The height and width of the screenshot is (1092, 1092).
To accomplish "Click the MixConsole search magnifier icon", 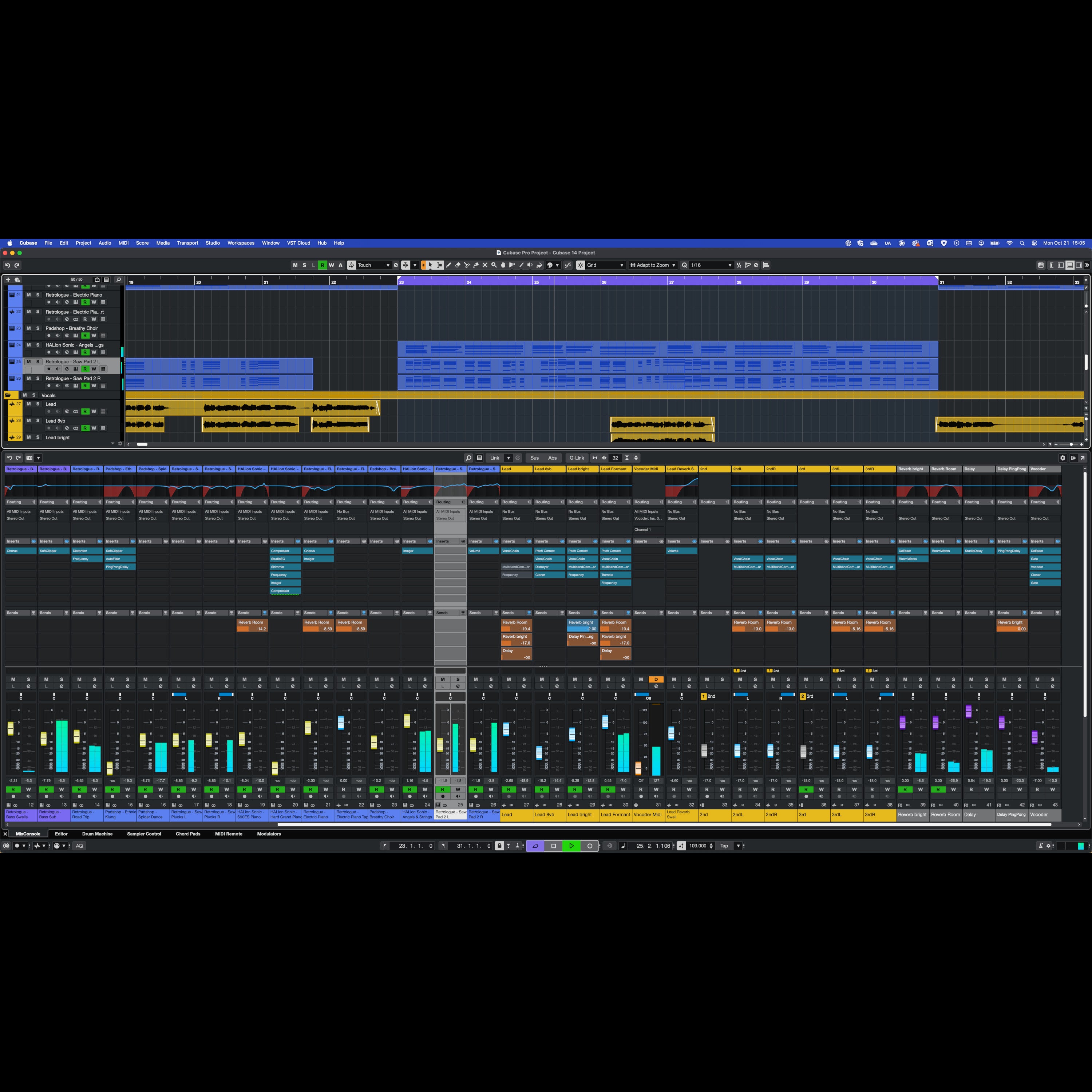I will tap(468, 458).
